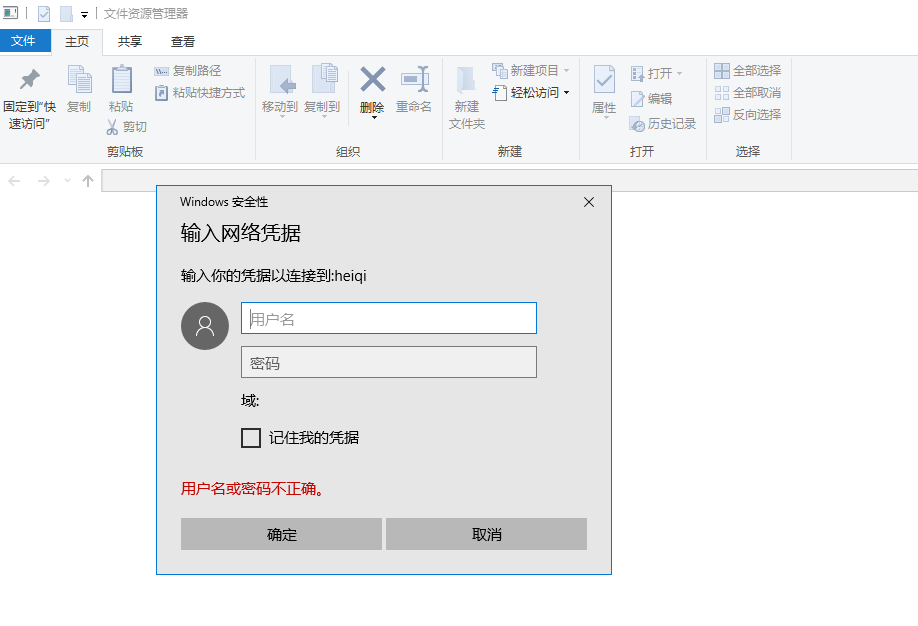Open recent locations dropdown chevron
918x626 pixels.
click(x=67, y=181)
